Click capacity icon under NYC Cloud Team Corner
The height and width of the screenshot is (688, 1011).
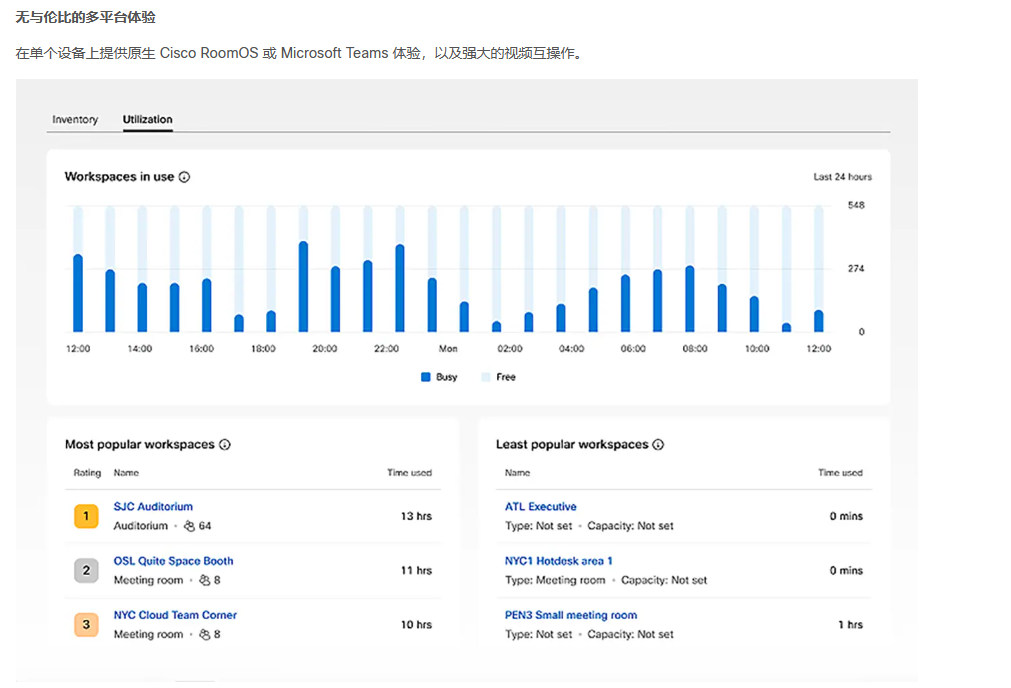pos(205,634)
